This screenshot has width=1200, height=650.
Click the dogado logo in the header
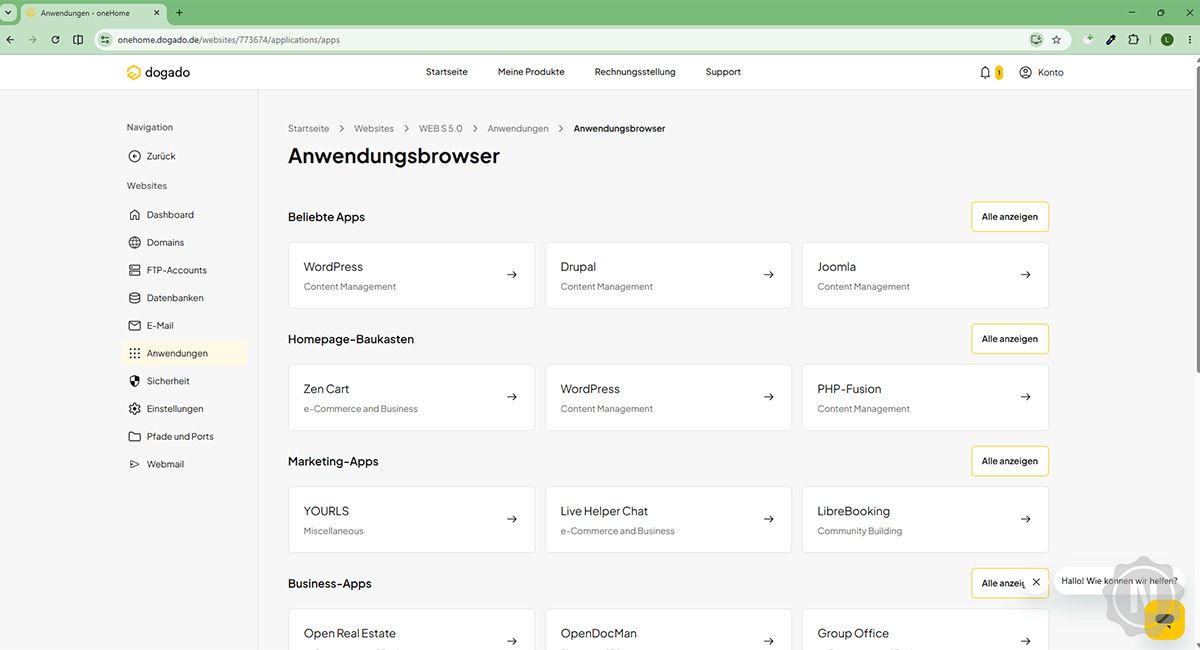click(158, 72)
